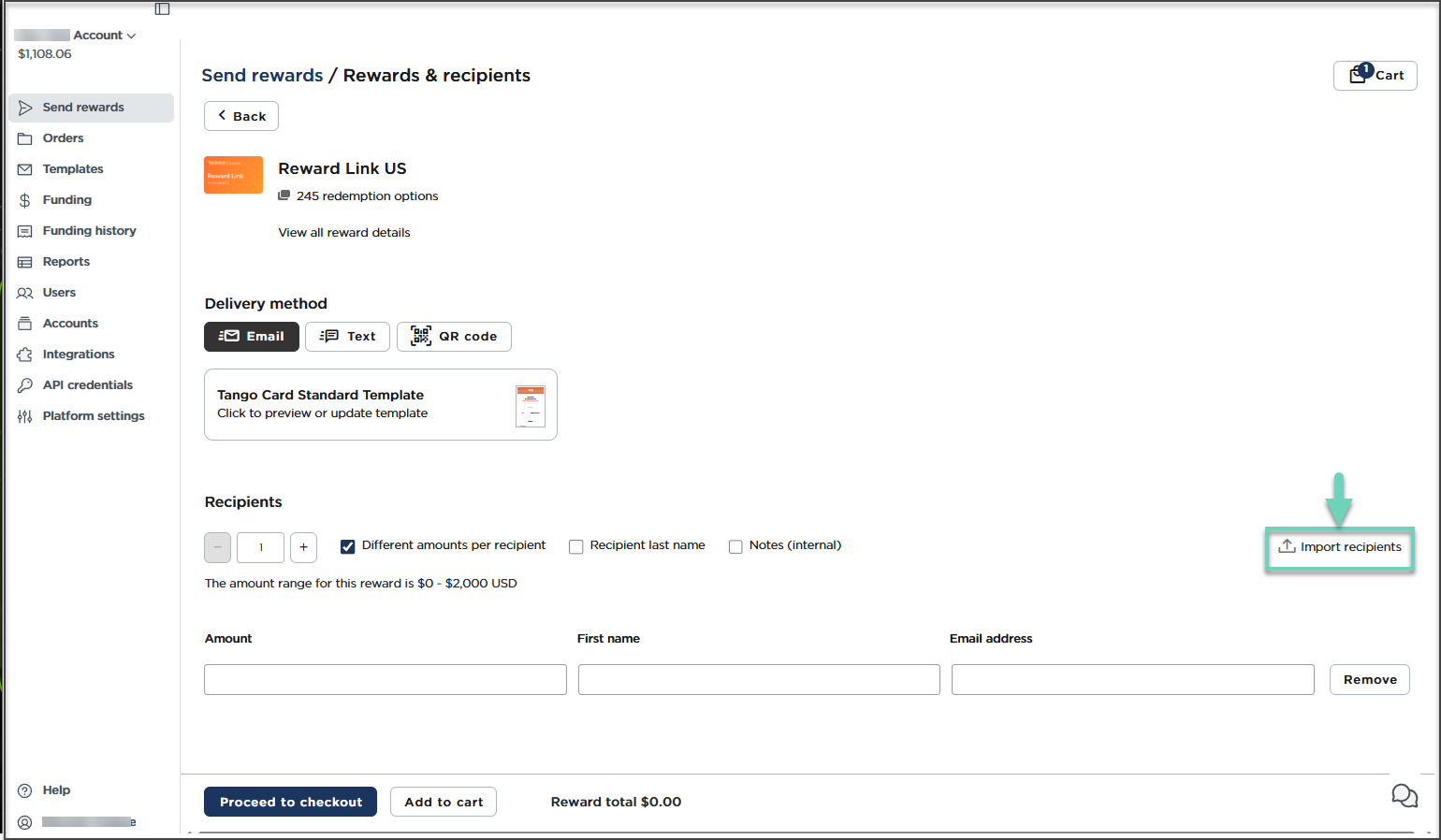Select QR code delivery method
1441x840 pixels.
[x=454, y=337]
